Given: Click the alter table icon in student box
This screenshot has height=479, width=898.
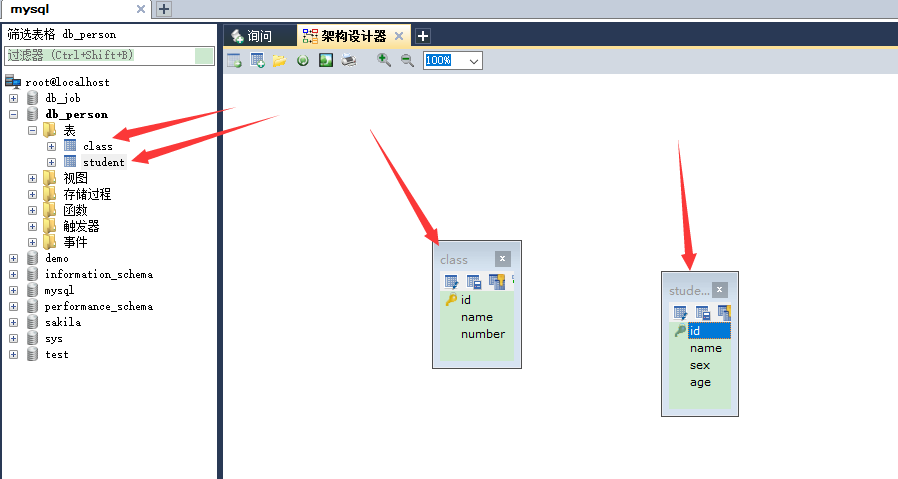Looking at the screenshot, I should click(680, 312).
